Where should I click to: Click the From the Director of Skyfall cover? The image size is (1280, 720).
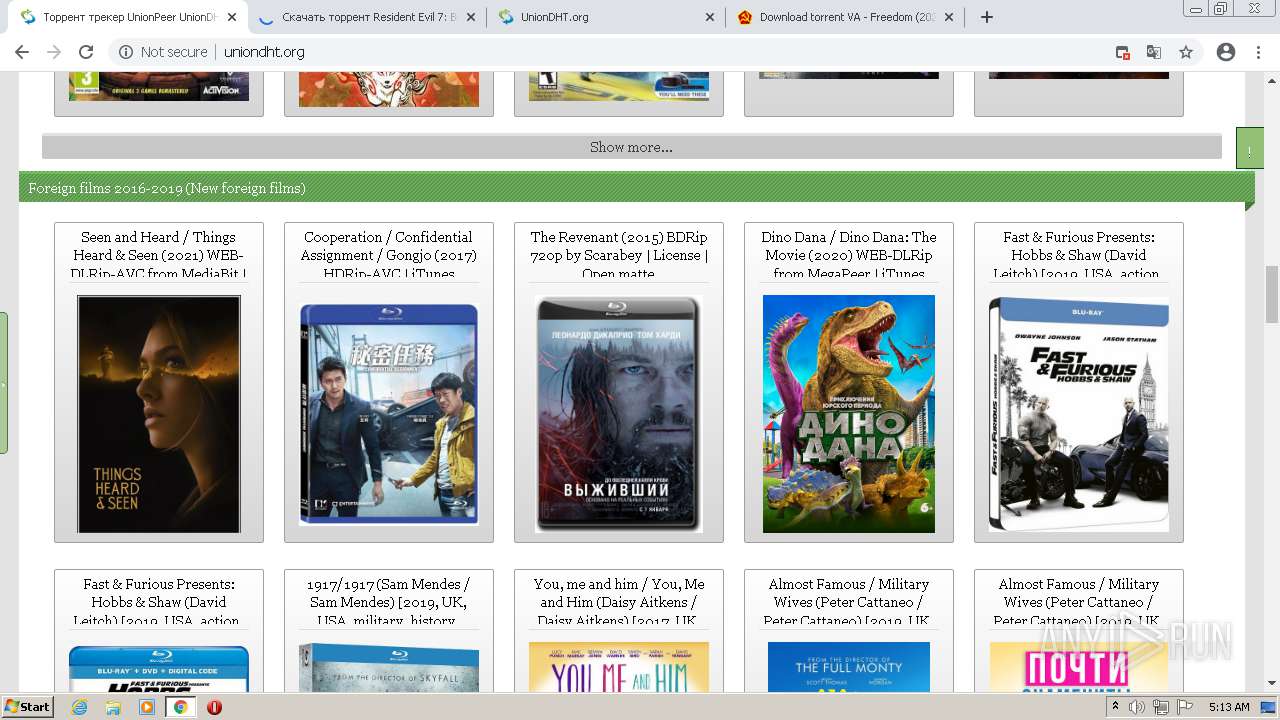tap(389, 667)
